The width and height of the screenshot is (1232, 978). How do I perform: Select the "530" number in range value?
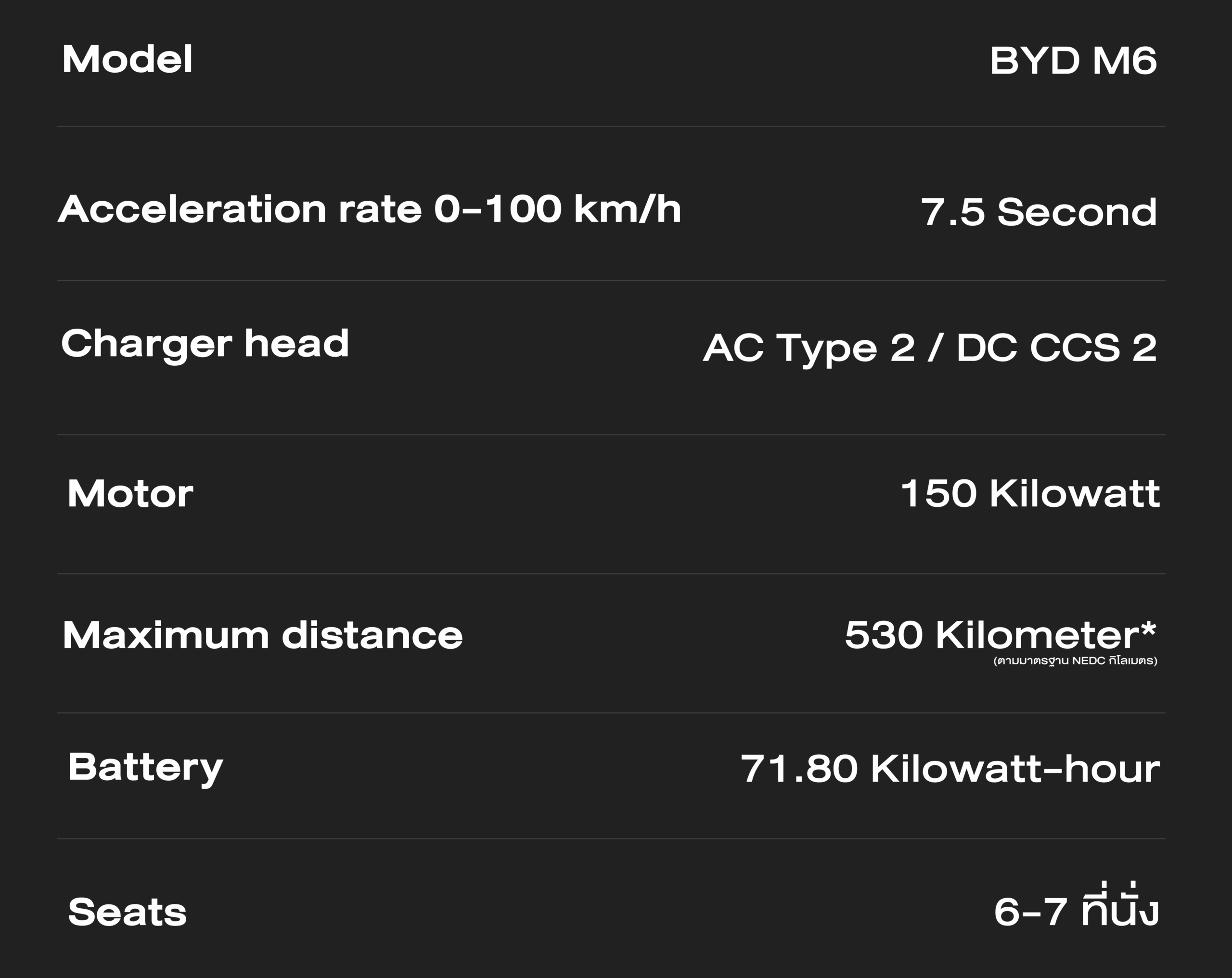884,635
